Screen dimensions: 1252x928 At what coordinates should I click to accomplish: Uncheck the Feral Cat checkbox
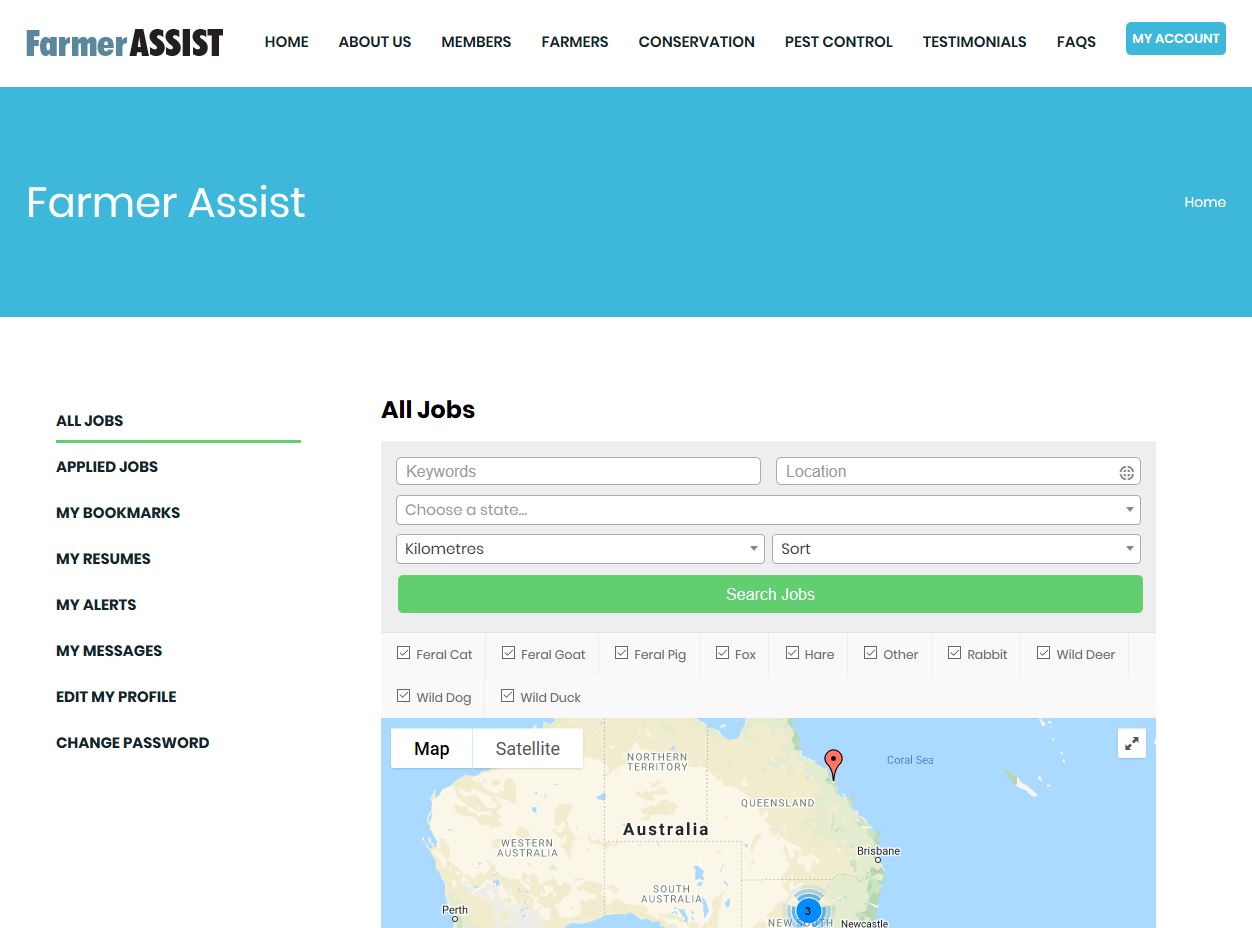[x=404, y=654]
